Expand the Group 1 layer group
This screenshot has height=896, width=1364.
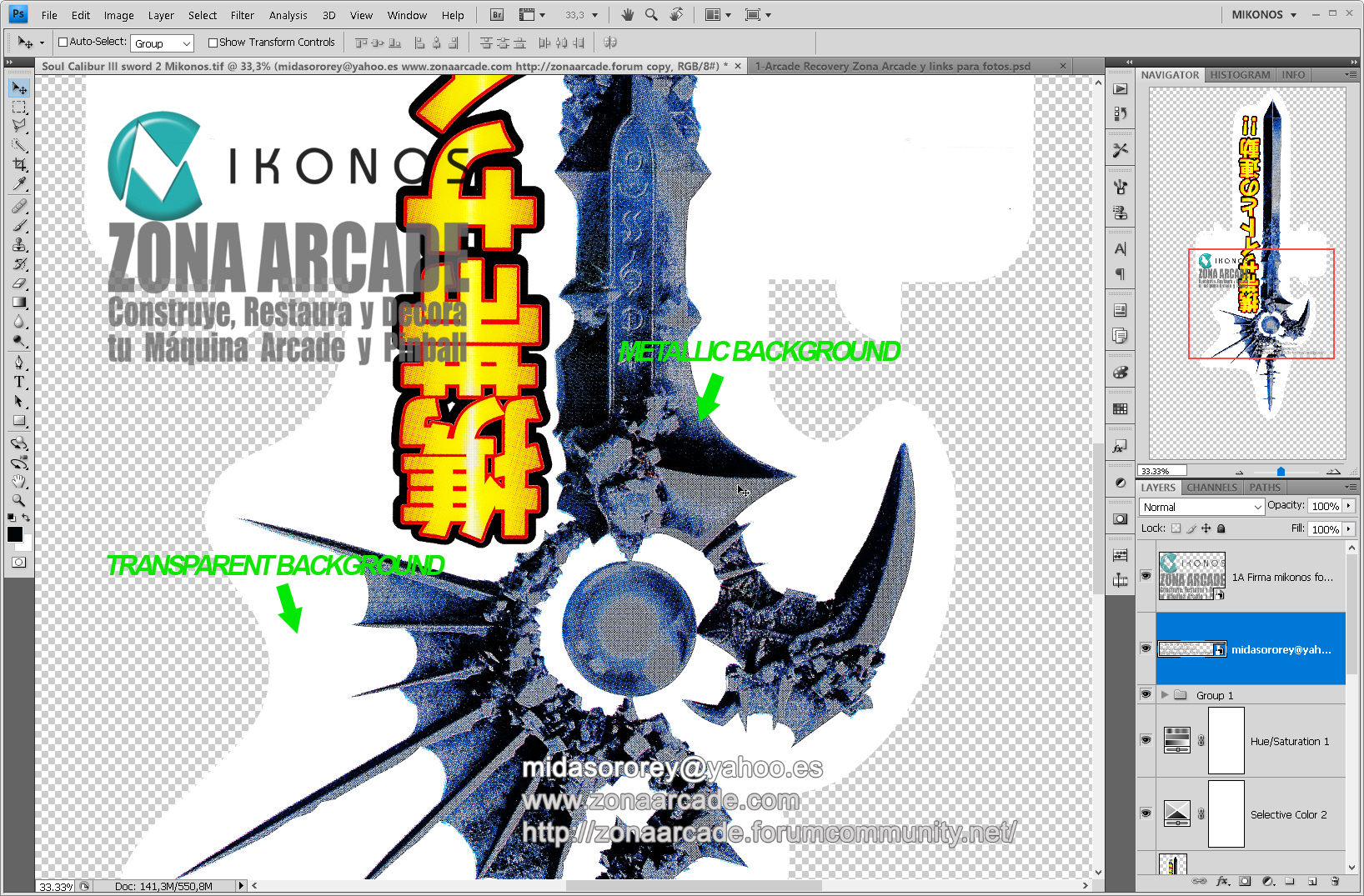coord(1166,694)
